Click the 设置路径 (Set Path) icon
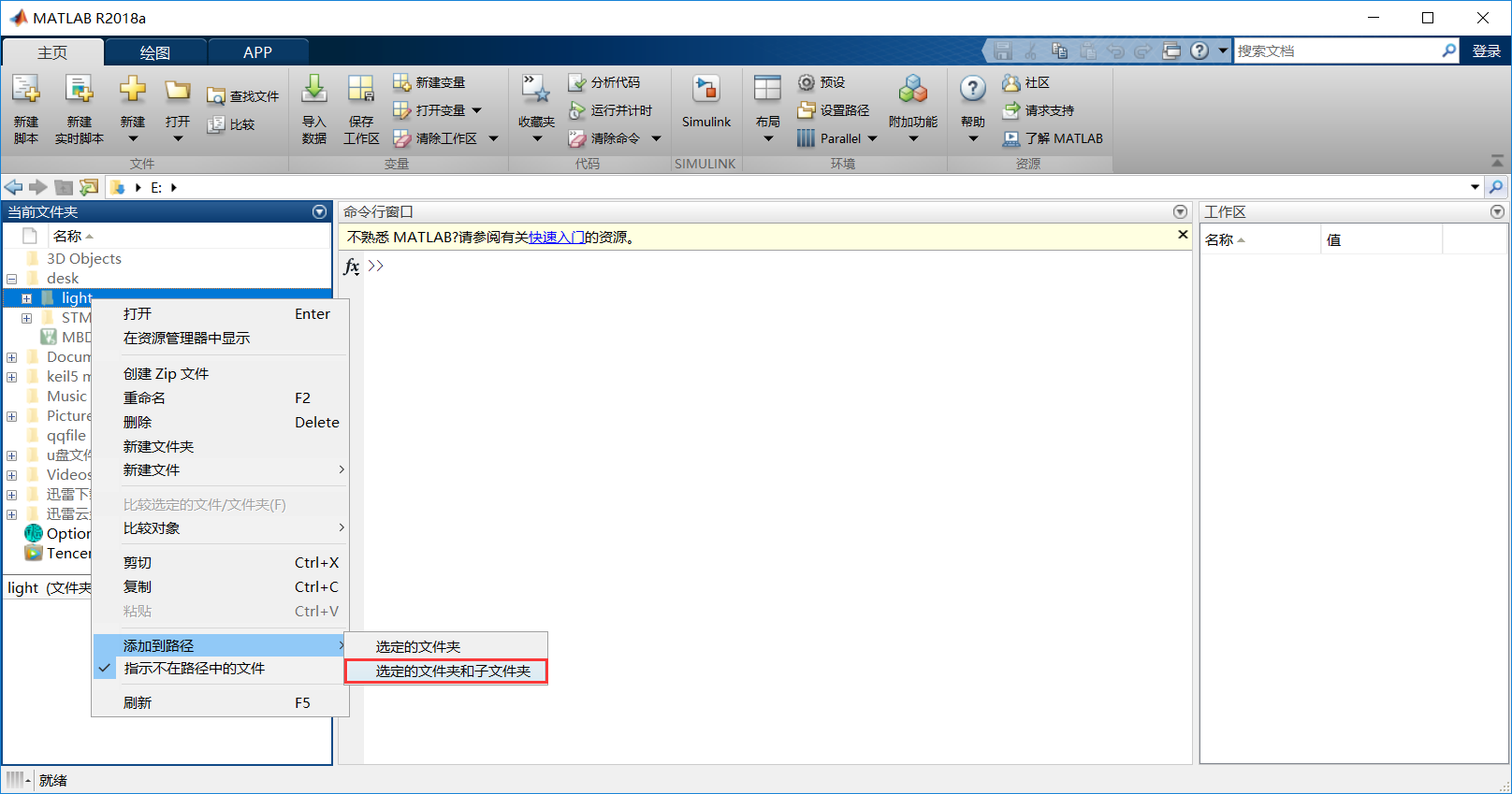This screenshot has width=1512, height=794. coord(807,110)
